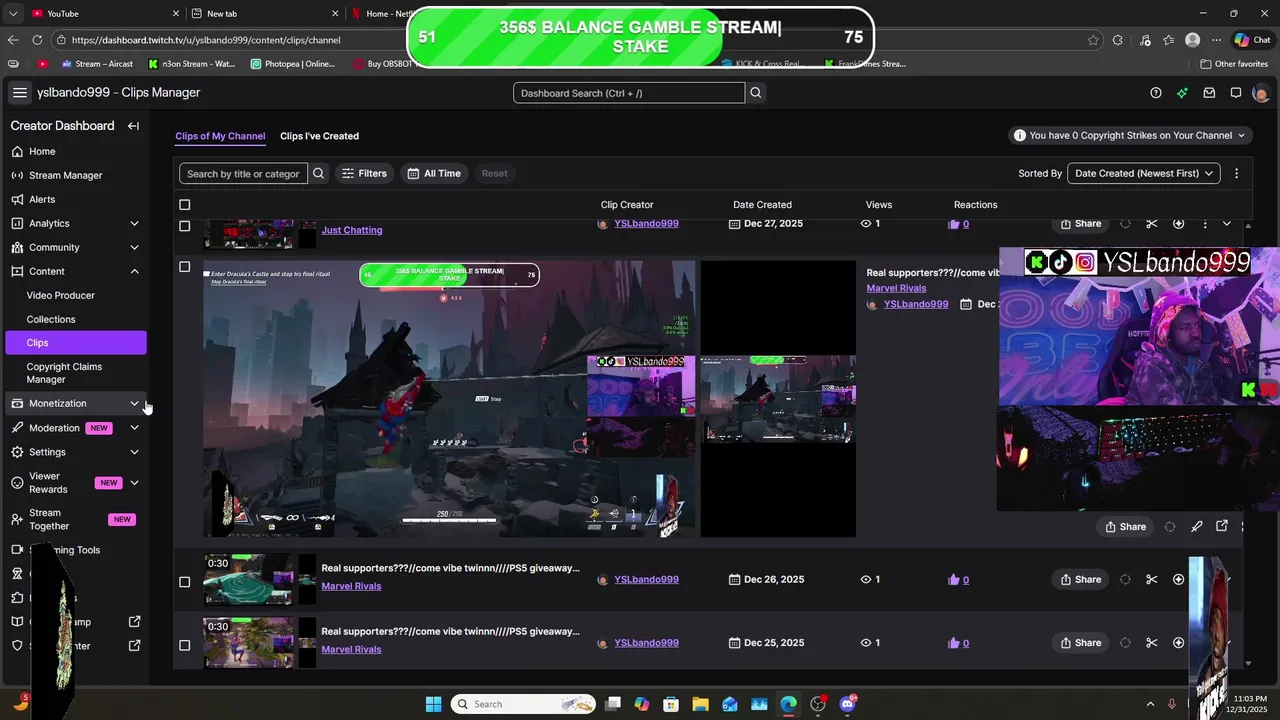
Task: Click the circled plus icon on Dec 25 row
Action: coord(1178,643)
